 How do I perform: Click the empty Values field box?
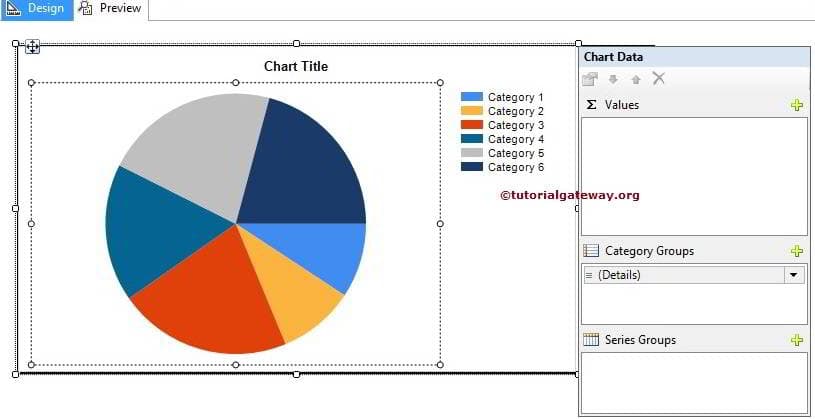[694, 176]
